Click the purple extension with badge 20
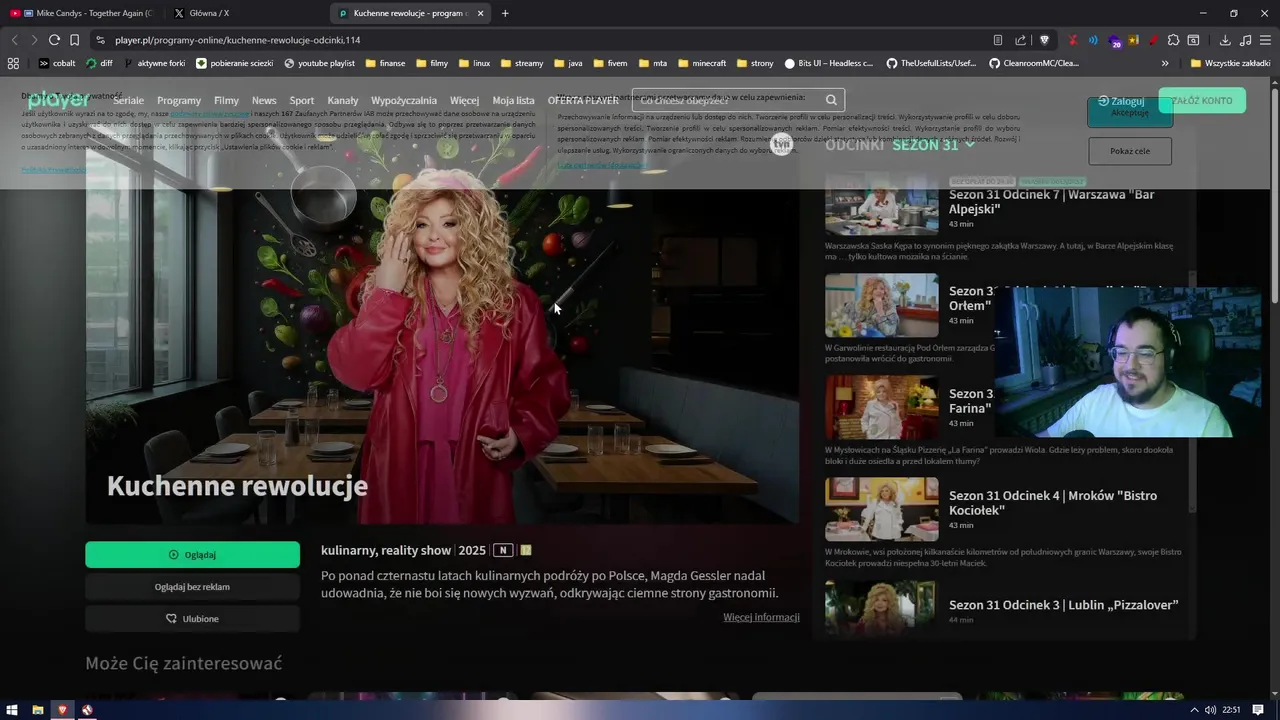1280x720 pixels. (x=1115, y=41)
